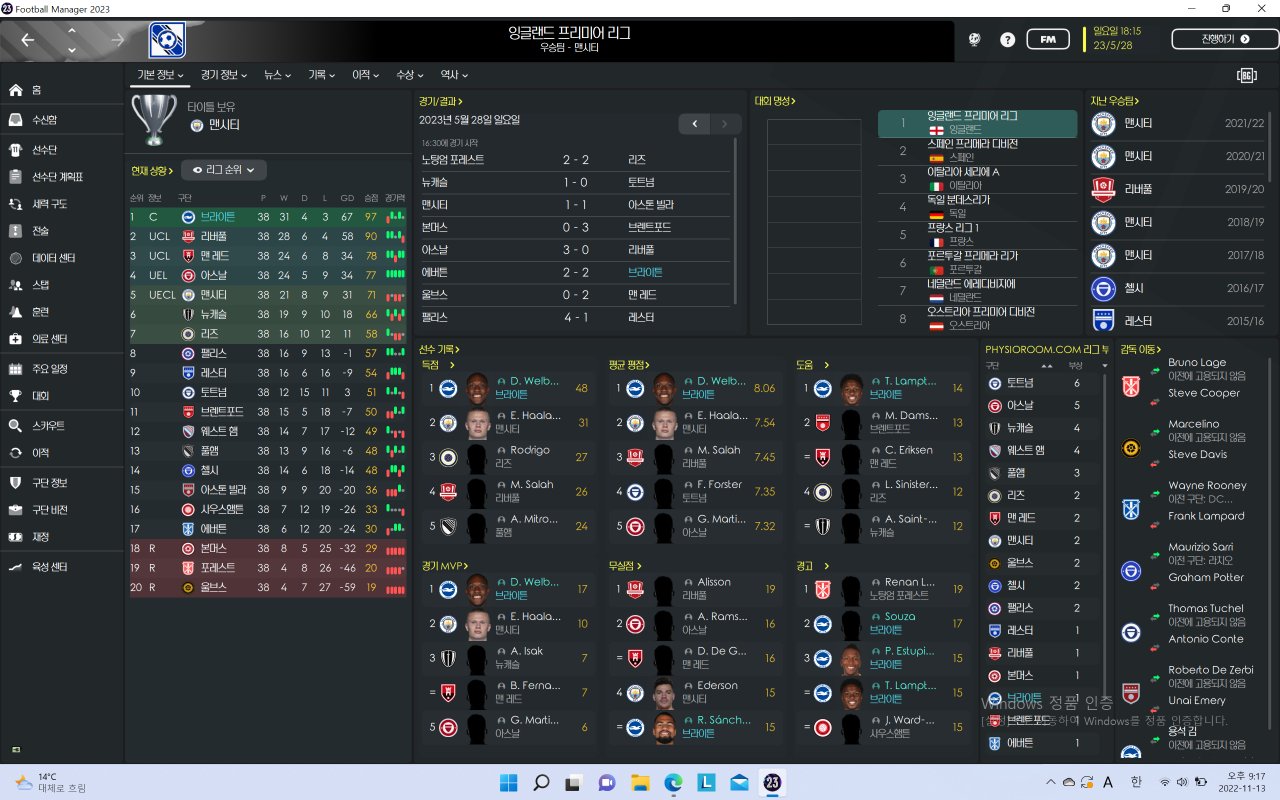The width and height of the screenshot is (1280, 800).
Task: Open the sidebar 이적 transfer arrows icon
Action: (x=15, y=453)
